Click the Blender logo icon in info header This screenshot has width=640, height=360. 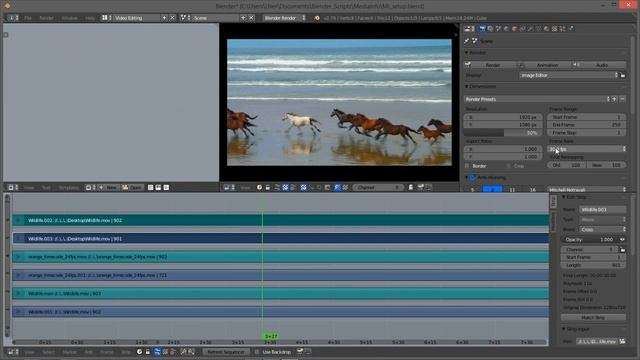pos(317,18)
